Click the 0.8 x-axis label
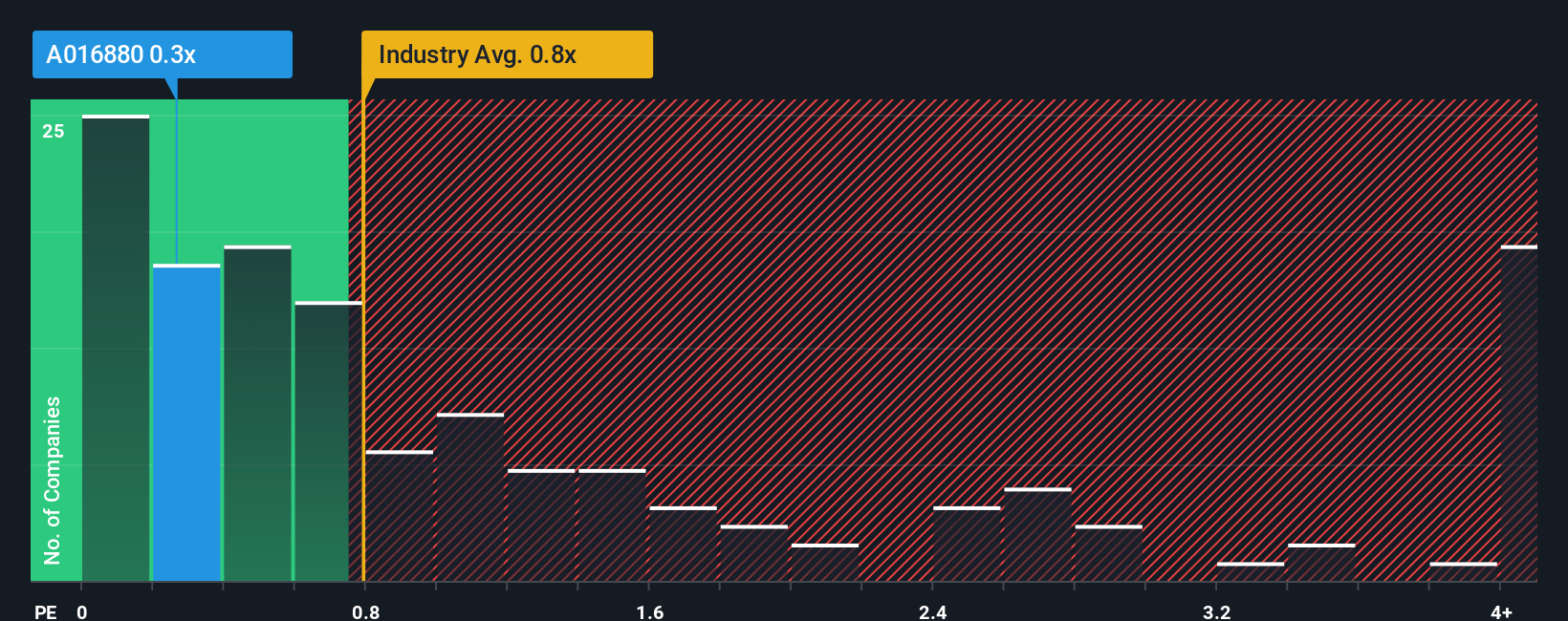 click(x=365, y=611)
